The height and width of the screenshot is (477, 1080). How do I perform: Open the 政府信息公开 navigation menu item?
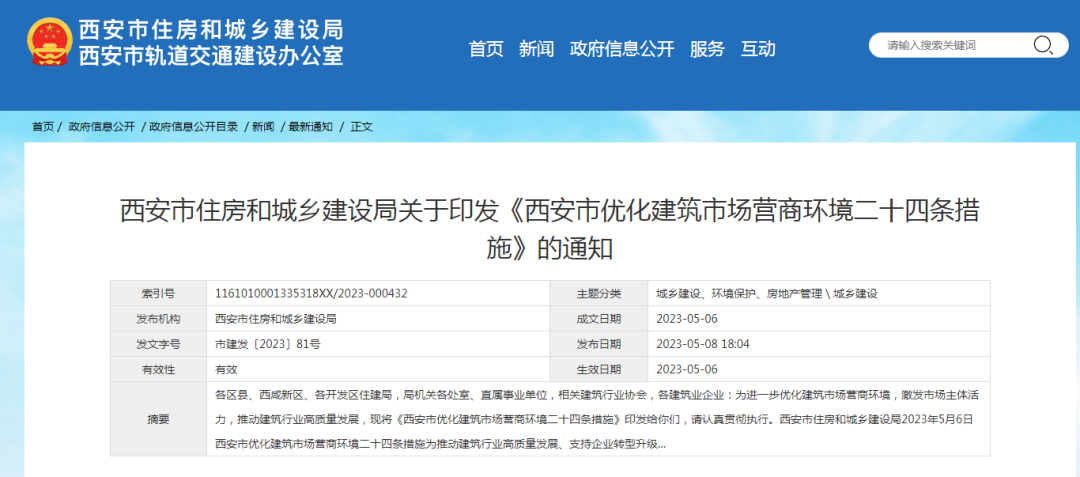(622, 49)
